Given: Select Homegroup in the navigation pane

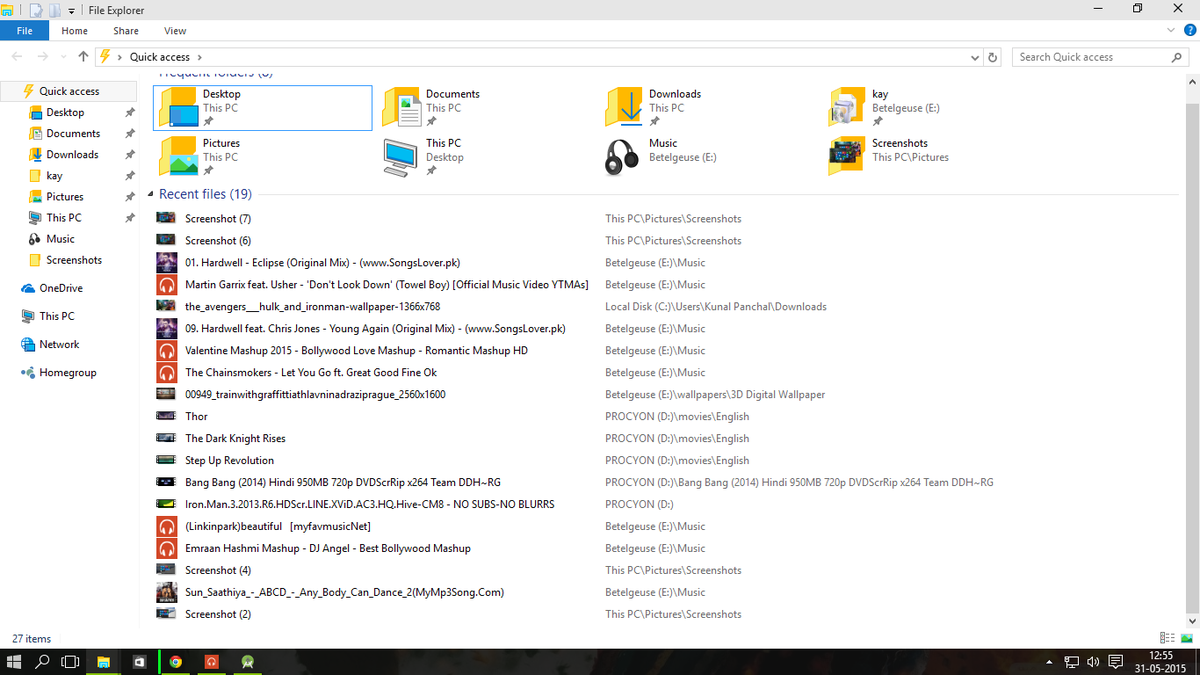Looking at the screenshot, I should (x=68, y=371).
